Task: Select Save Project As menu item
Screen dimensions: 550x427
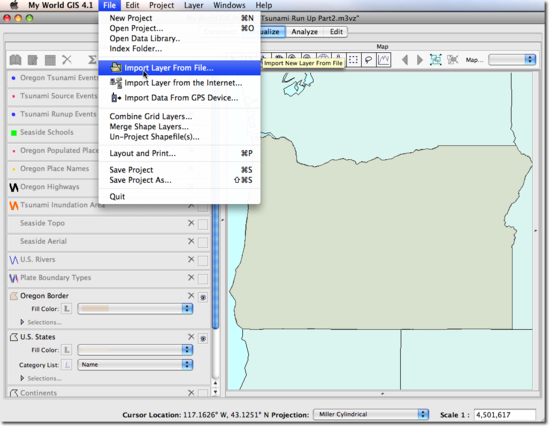Action: 180,180
